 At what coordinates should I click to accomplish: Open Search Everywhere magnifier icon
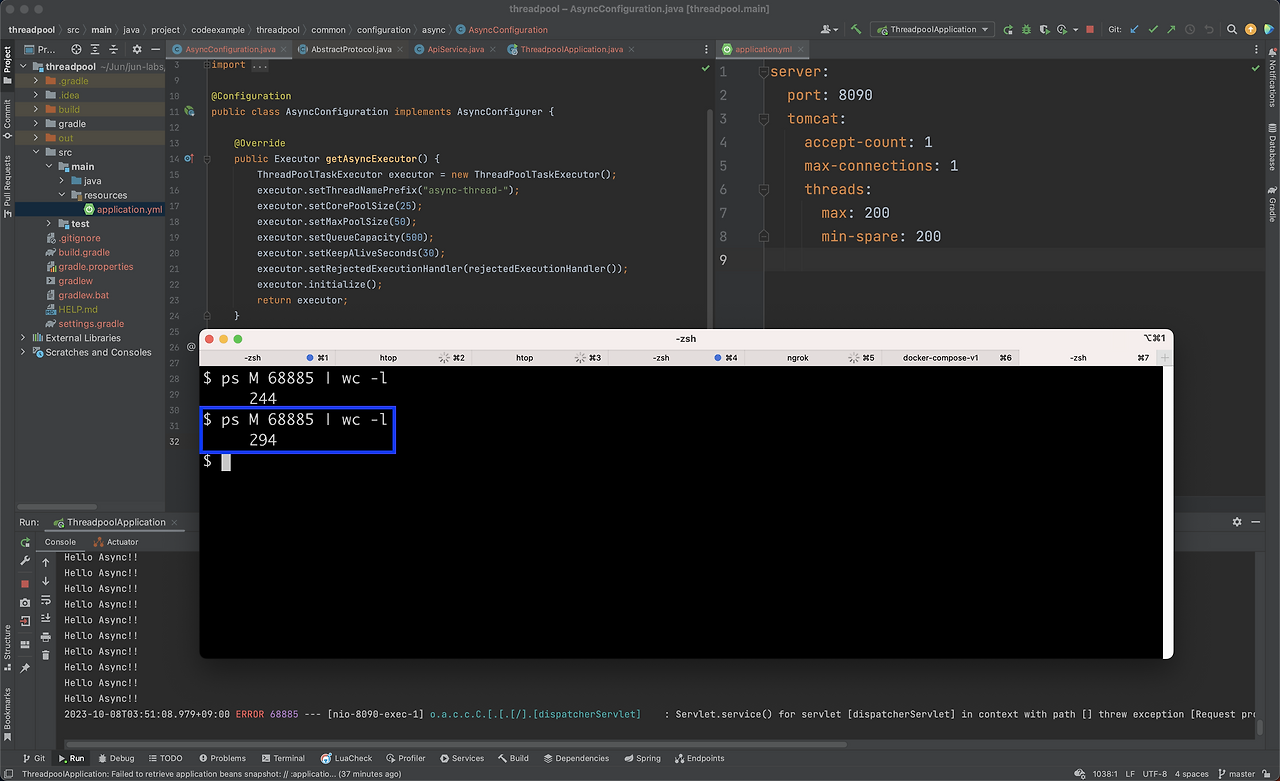click(x=1231, y=30)
